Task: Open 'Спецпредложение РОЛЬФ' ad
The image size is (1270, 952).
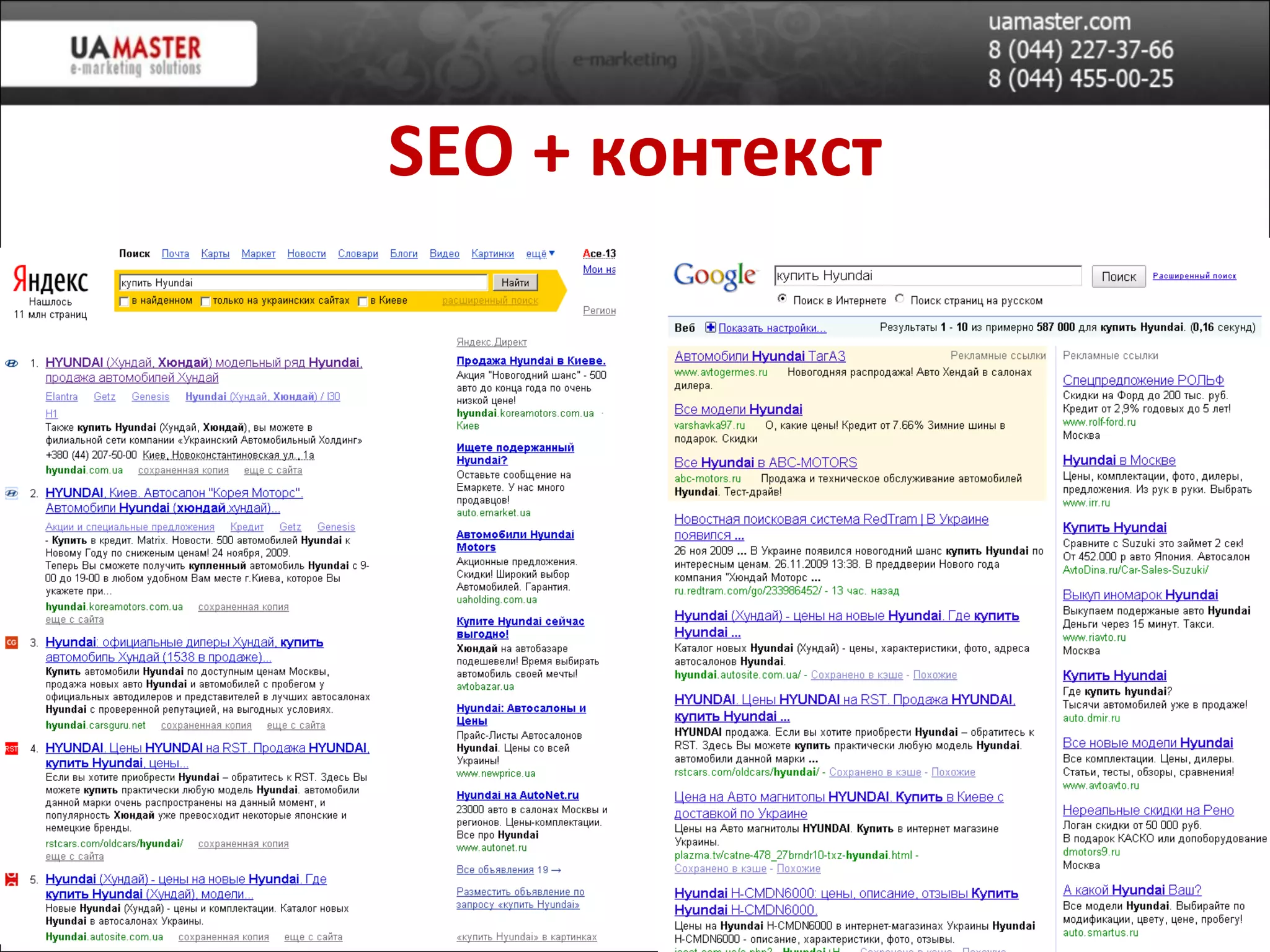Action: (x=1143, y=381)
